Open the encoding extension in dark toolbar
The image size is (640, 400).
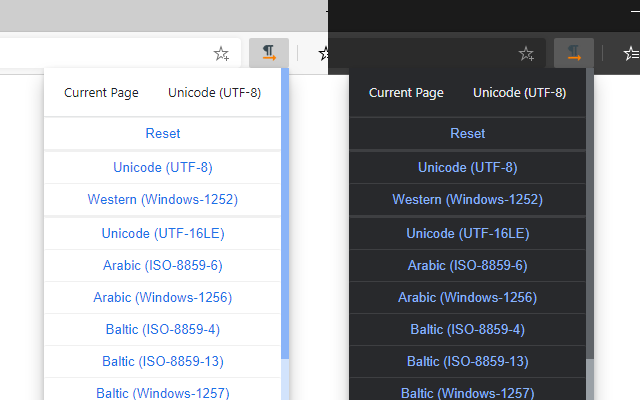coord(574,53)
